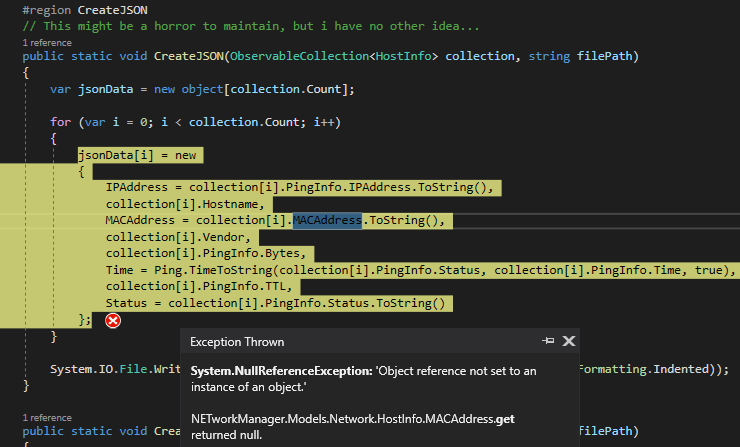The width and height of the screenshot is (740, 447).
Task: Click ObservableCollection type in signature
Action: pos(299,56)
